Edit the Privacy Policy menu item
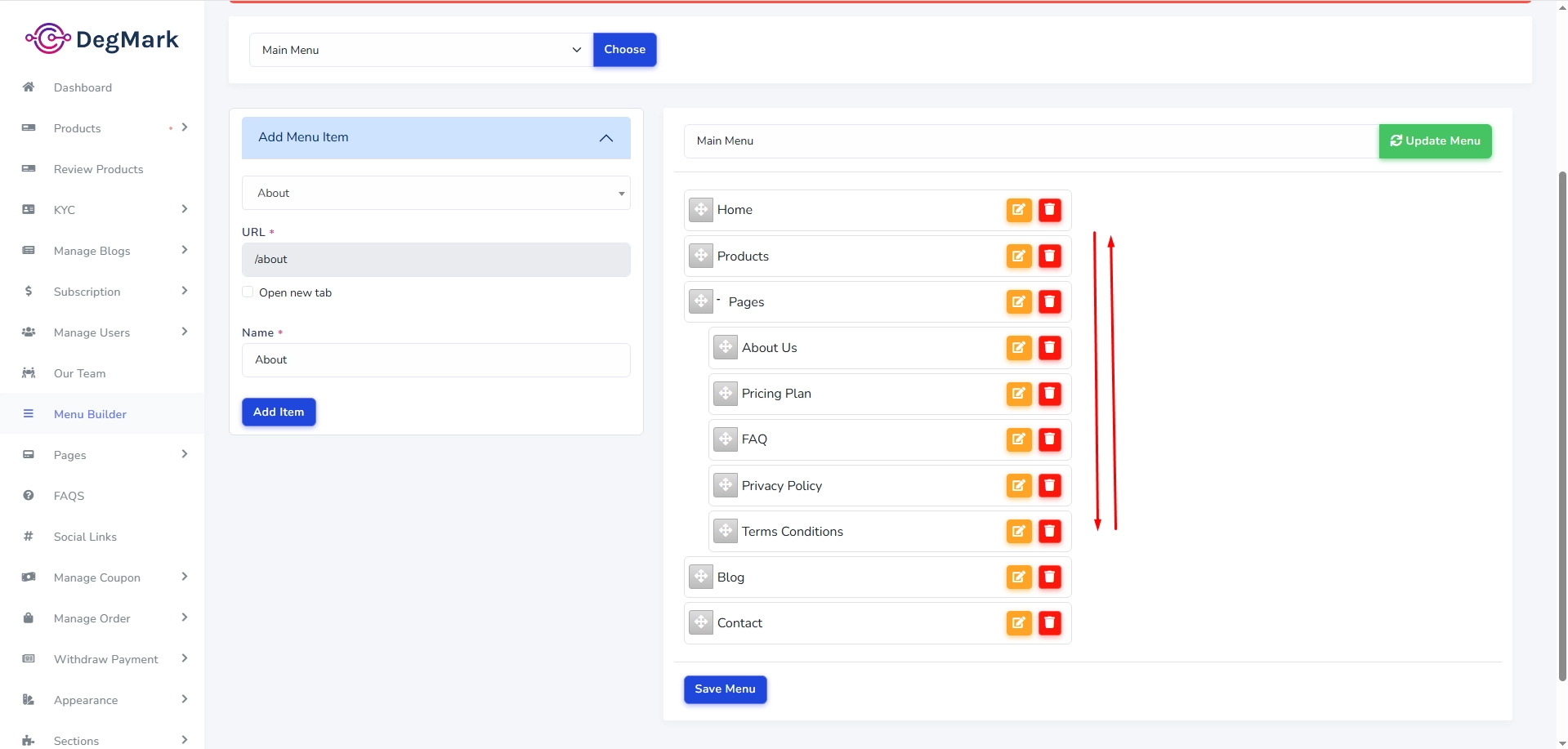Image resolution: width=1568 pixels, height=749 pixels. [1019, 485]
